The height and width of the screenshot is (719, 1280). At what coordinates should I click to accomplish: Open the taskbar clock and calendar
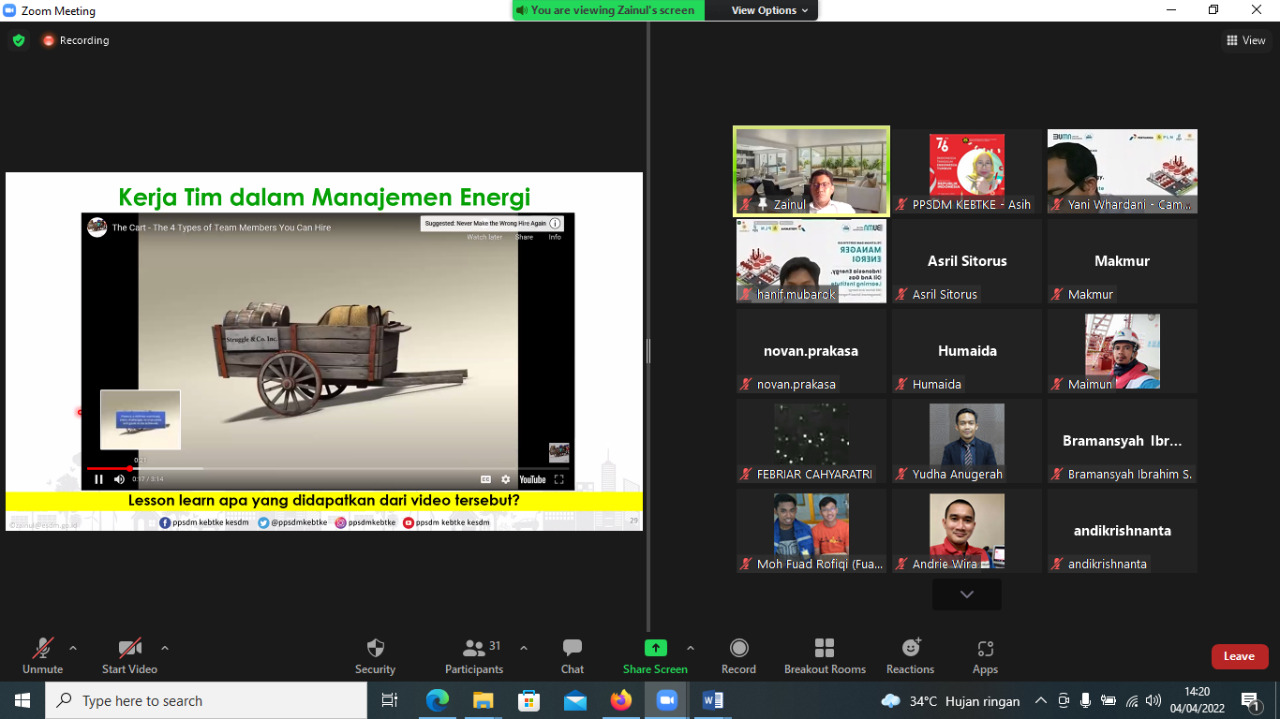click(1197, 701)
